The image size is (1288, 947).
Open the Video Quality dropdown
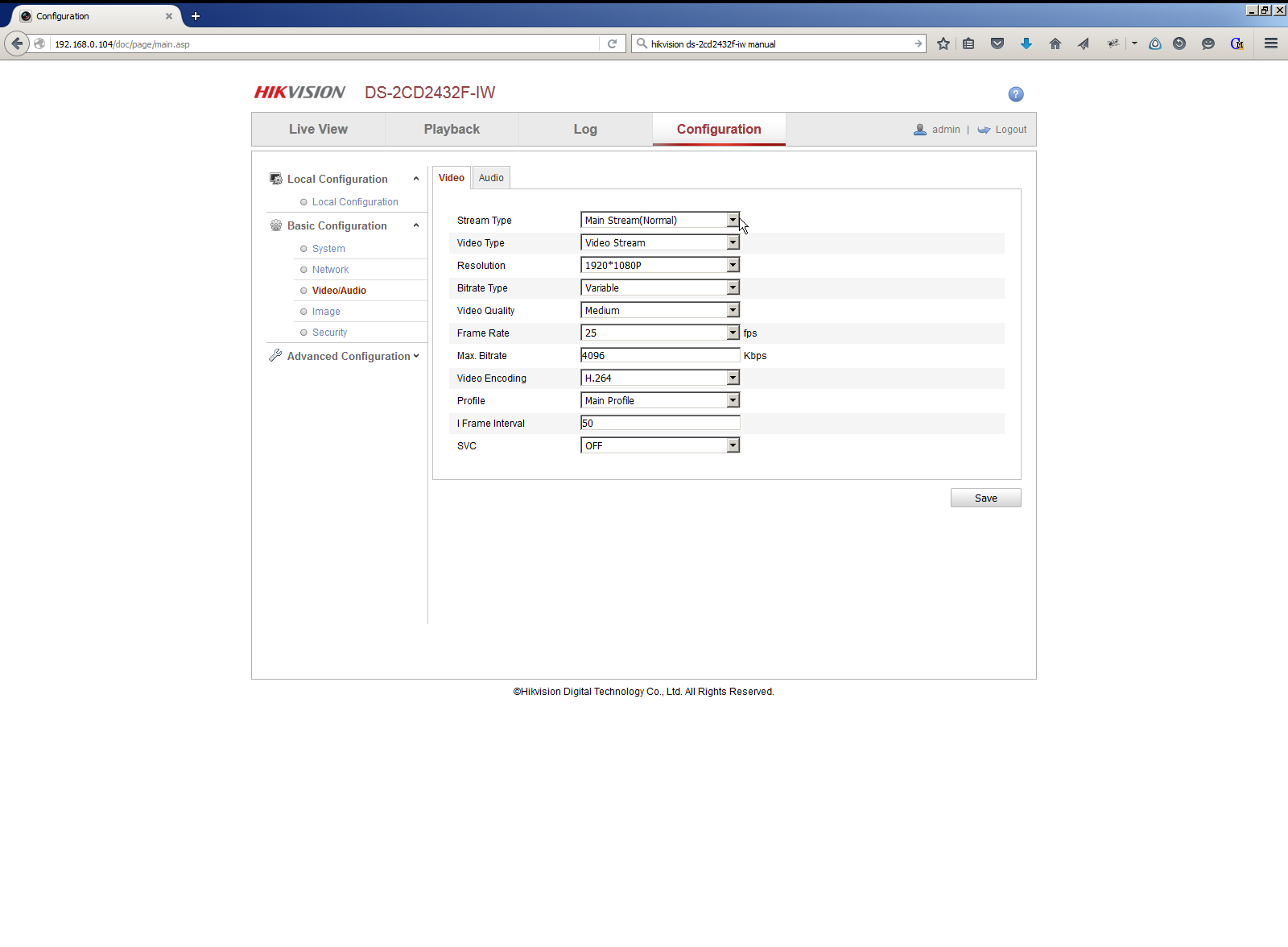click(660, 310)
